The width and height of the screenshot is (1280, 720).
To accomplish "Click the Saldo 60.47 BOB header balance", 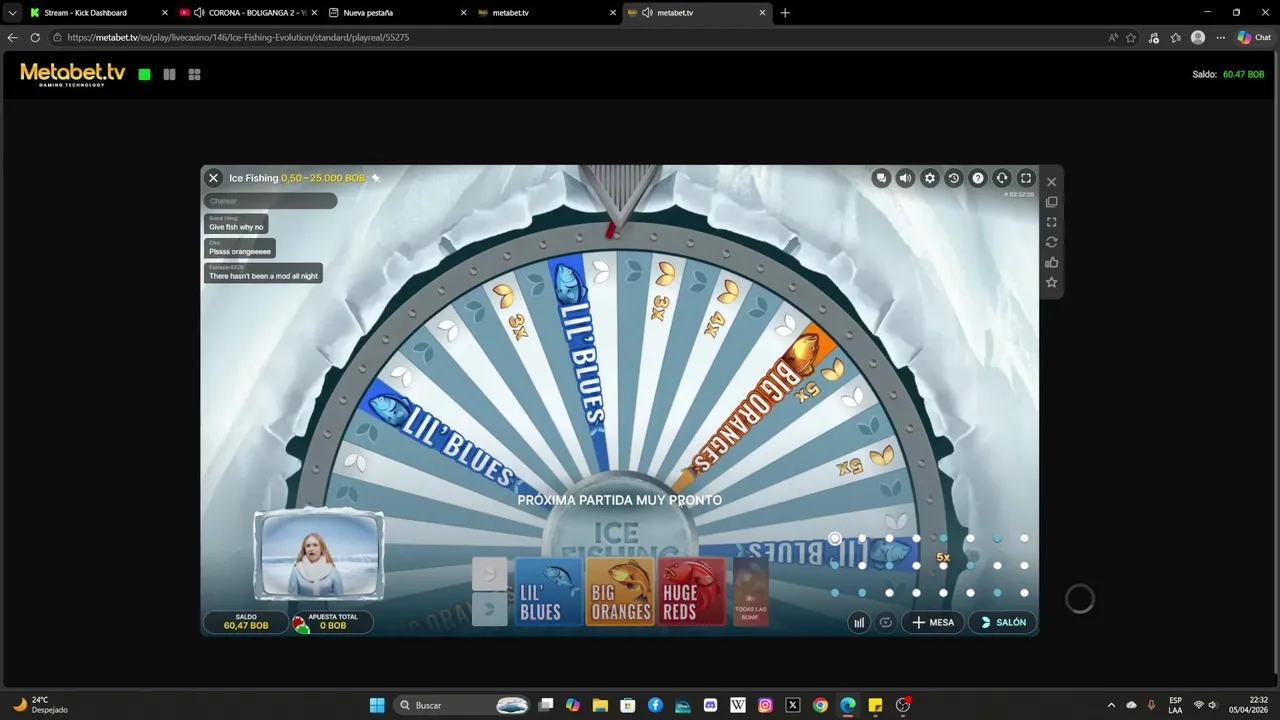I will click(1228, 74).
